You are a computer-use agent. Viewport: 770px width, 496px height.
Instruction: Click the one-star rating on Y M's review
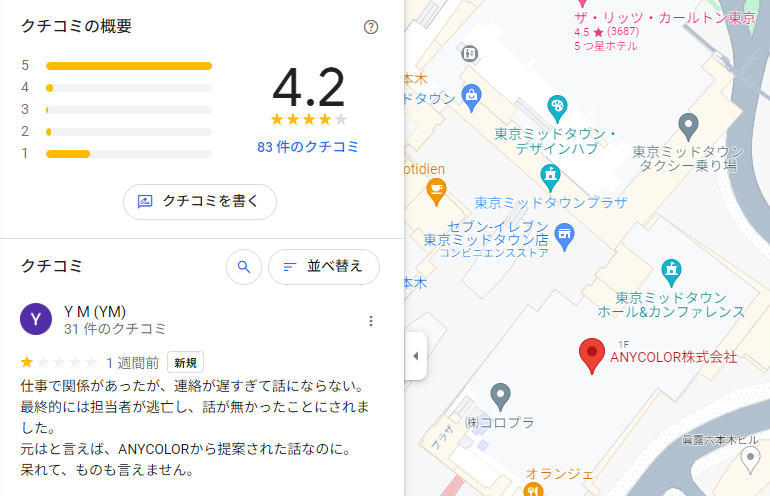59,362
